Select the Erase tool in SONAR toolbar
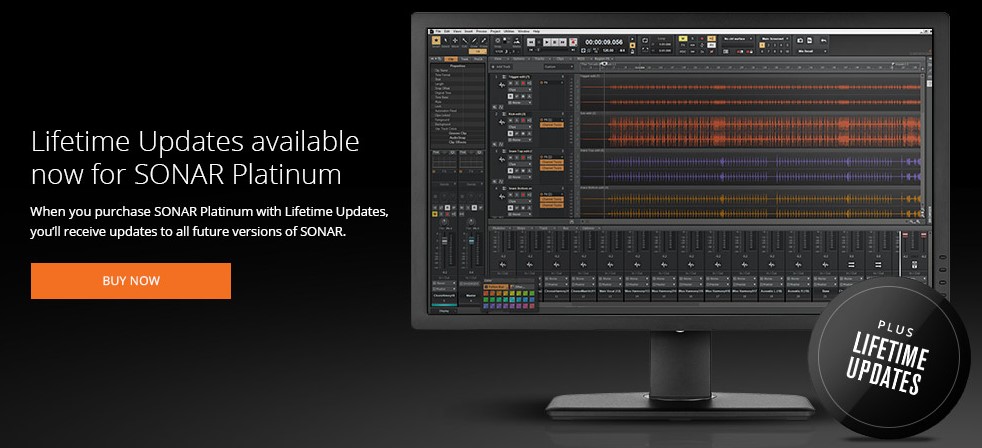 click(483, 41)
